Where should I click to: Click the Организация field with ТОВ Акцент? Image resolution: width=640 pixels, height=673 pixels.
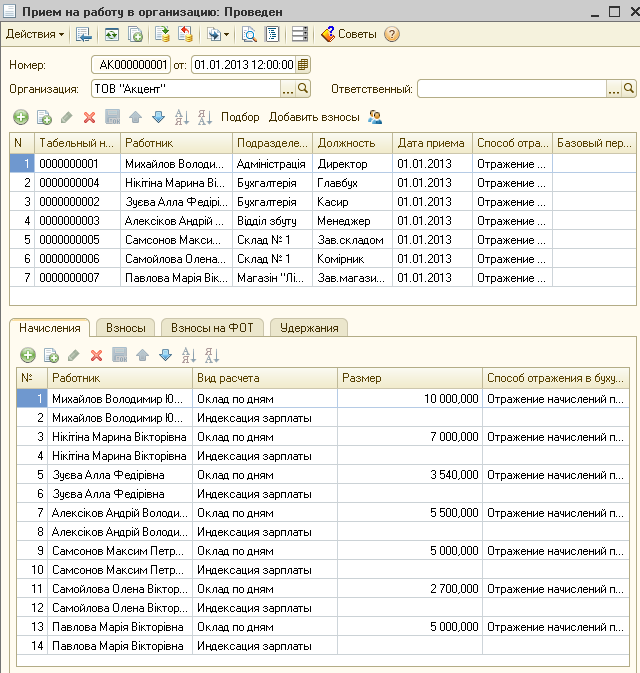186,89
